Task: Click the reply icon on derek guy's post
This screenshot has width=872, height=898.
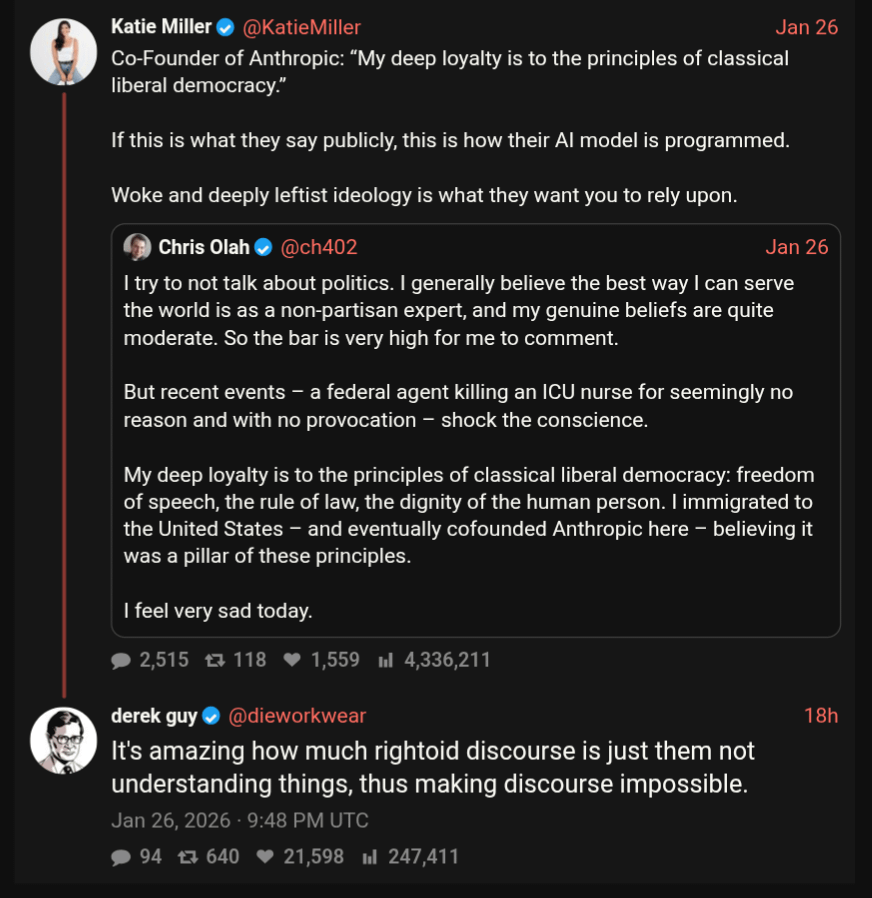Action: point(121,857)
